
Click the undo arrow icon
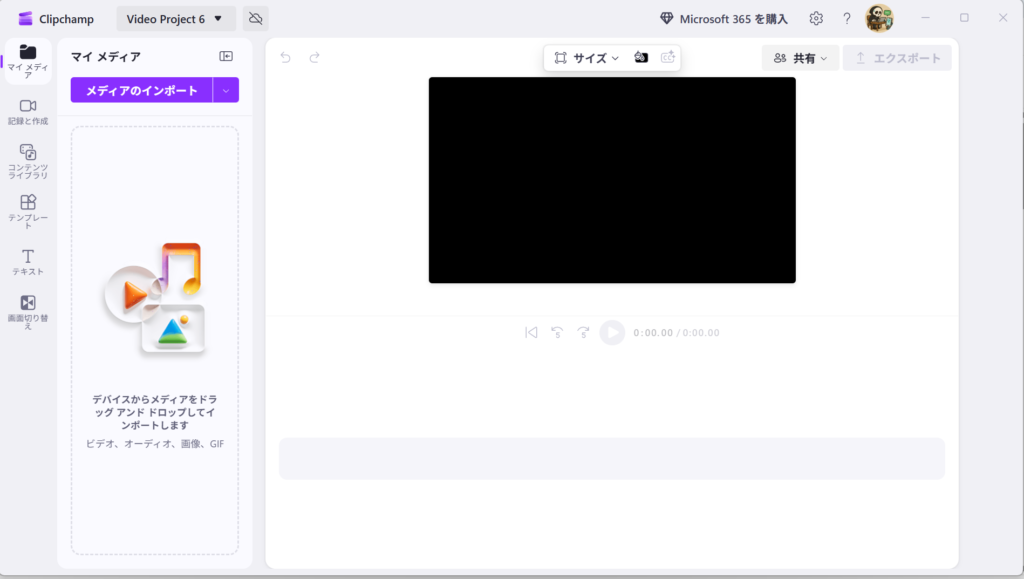(286, 58)
